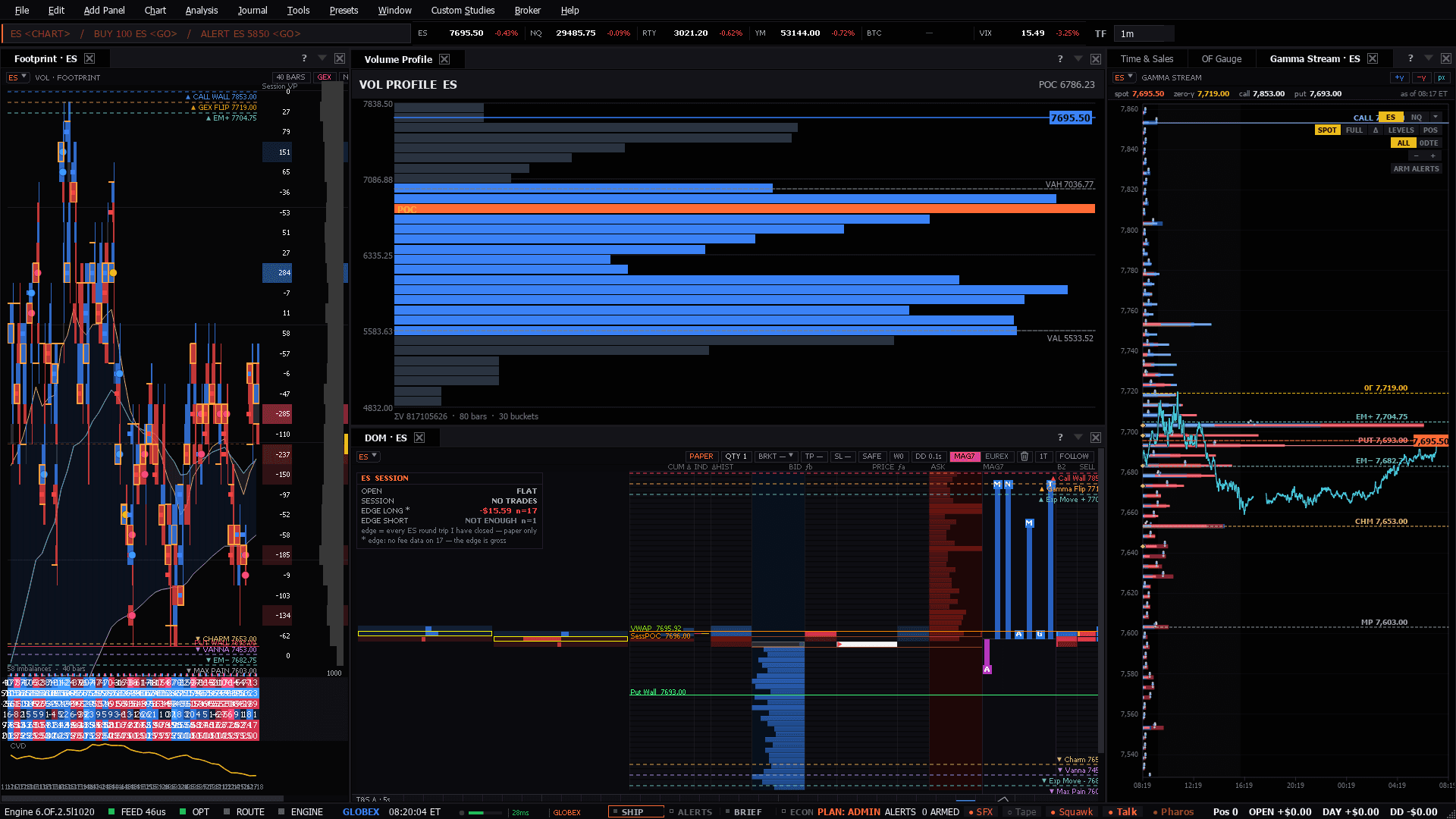
Task: Toggle EUREX in DOM toolbar
Action: point(996,457)
